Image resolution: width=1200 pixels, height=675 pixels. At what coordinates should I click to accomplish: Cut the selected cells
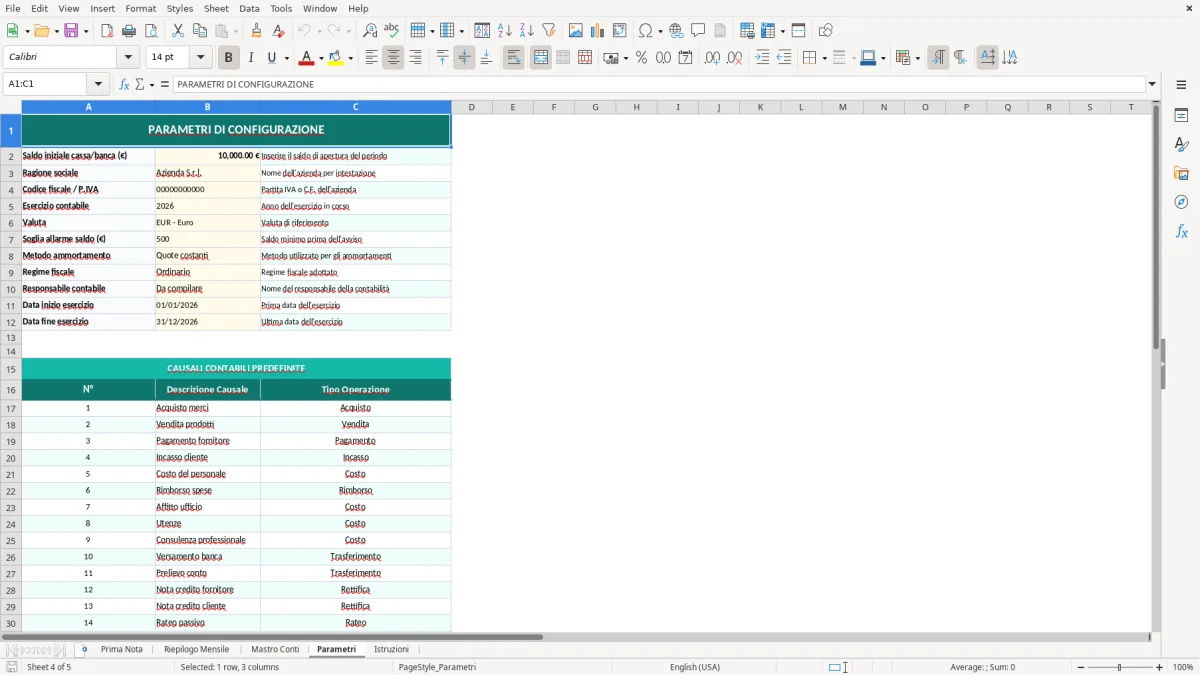click(x=178, y=31)
